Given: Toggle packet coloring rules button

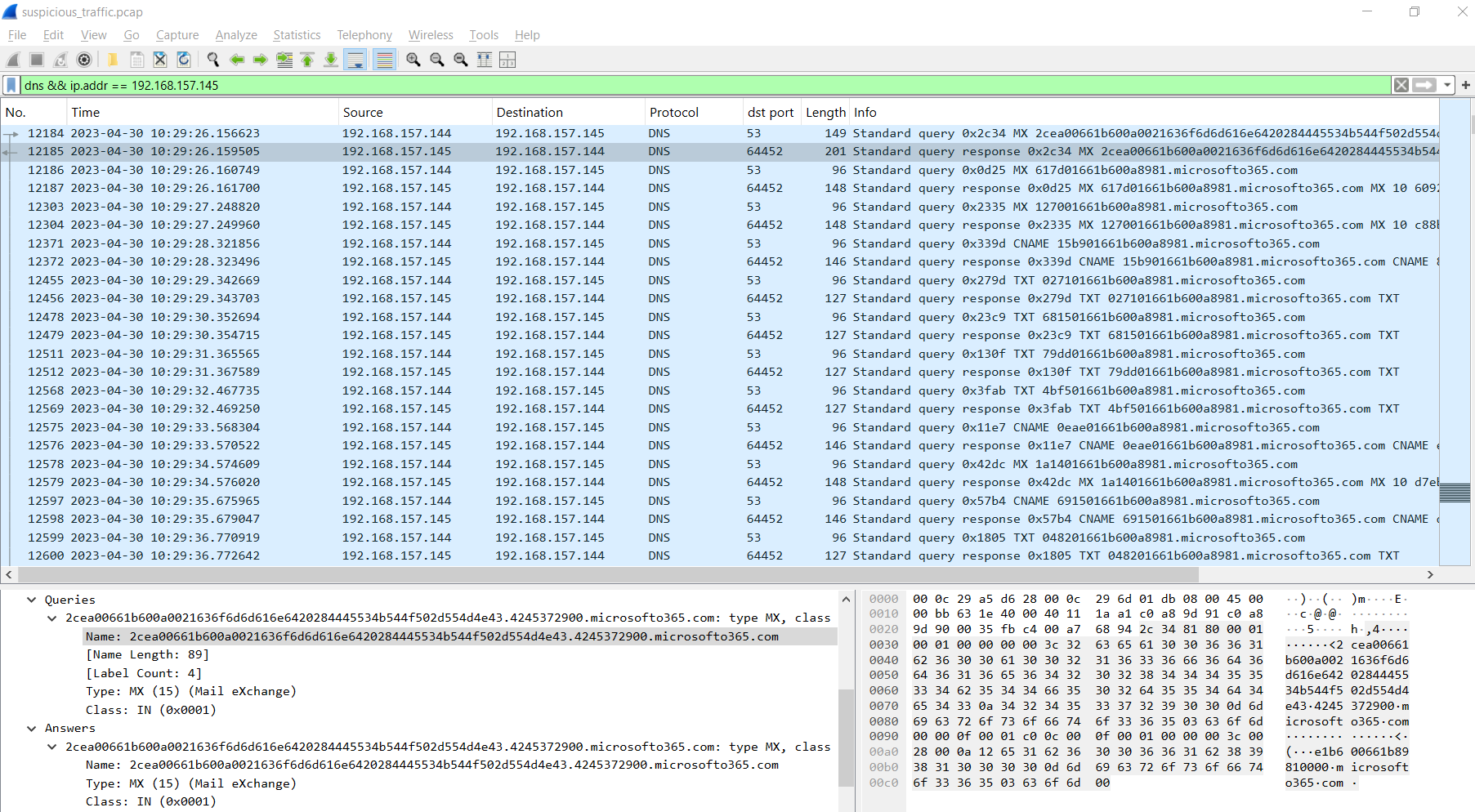Looking at the screenshot, I should 384,60.
